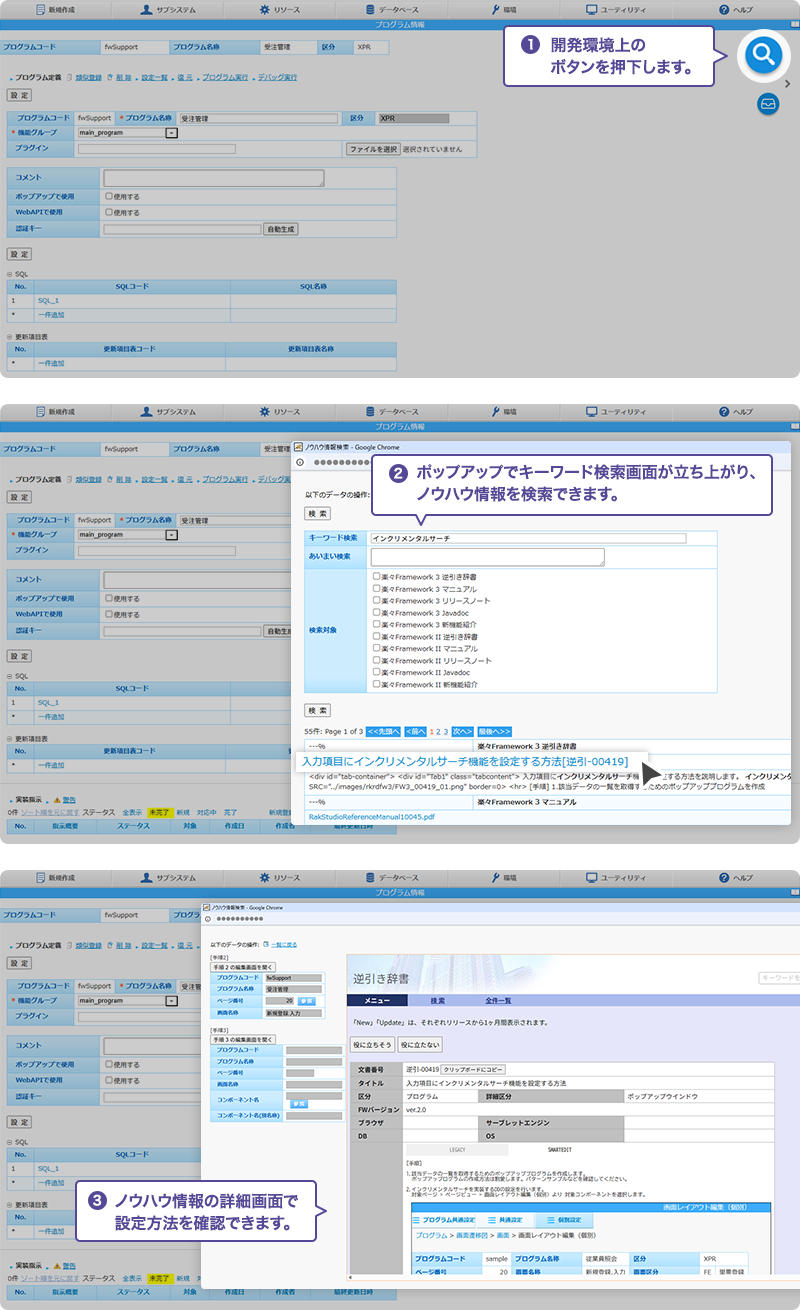Go to results page 2
Screen dimensions: 800x1310
pos(440,732)
